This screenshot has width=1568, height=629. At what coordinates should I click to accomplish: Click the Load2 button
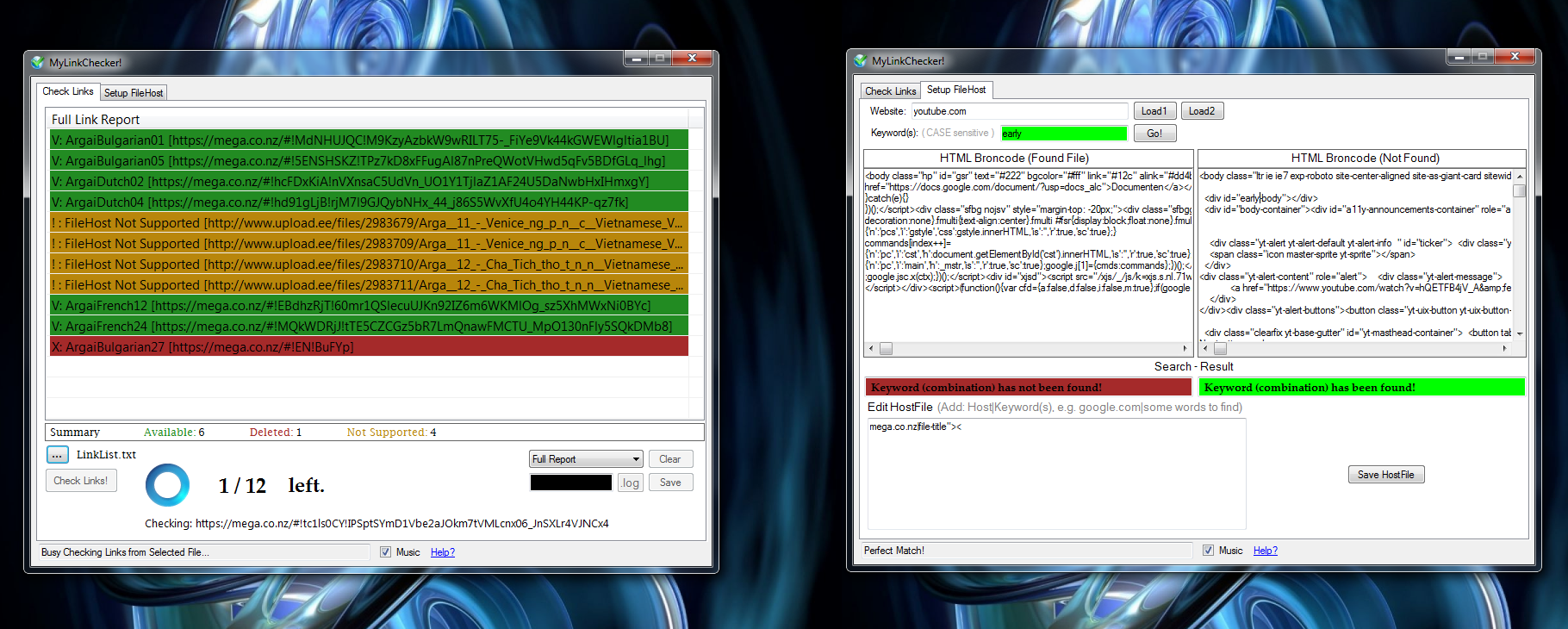(1202, 111)
